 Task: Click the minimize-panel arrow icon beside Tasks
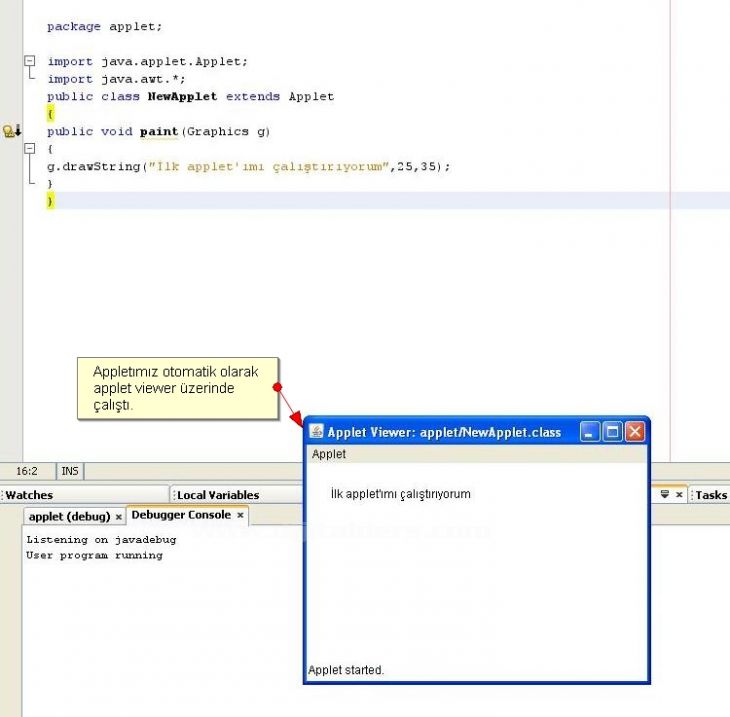665,494
